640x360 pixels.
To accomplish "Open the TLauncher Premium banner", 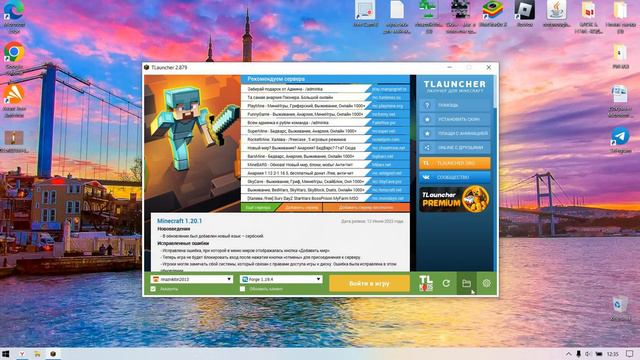I will (455, 199).
